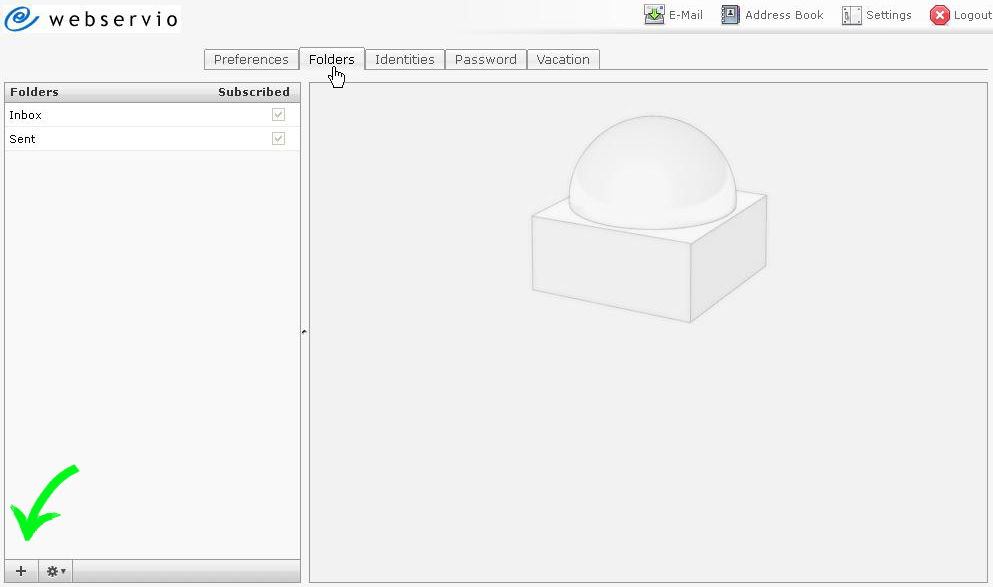Open the folder actions gear menu
993x587 pixels.
pyautogui.click(x=56, y=571)
